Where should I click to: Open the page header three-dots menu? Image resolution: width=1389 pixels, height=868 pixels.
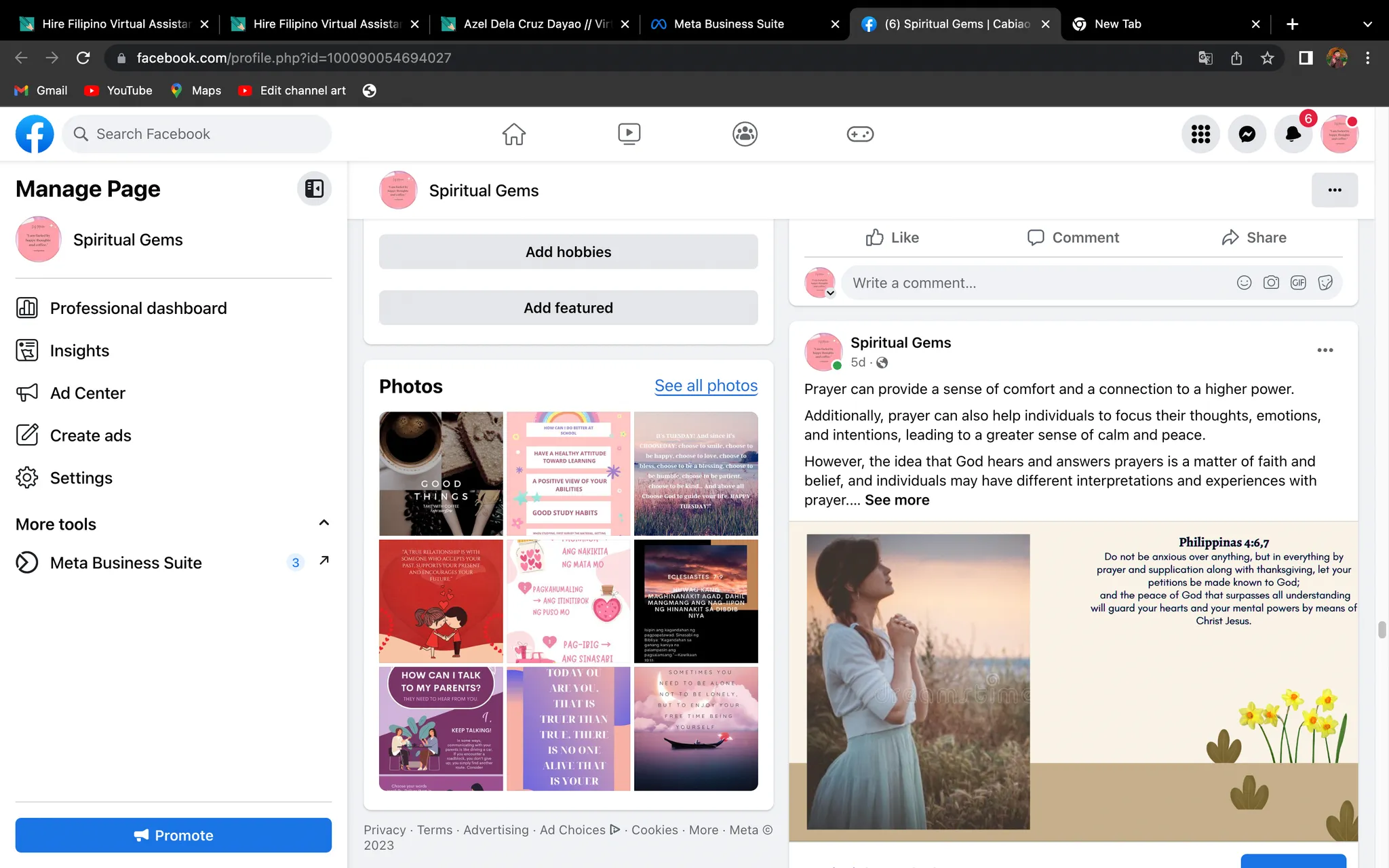pos(1334,190)
